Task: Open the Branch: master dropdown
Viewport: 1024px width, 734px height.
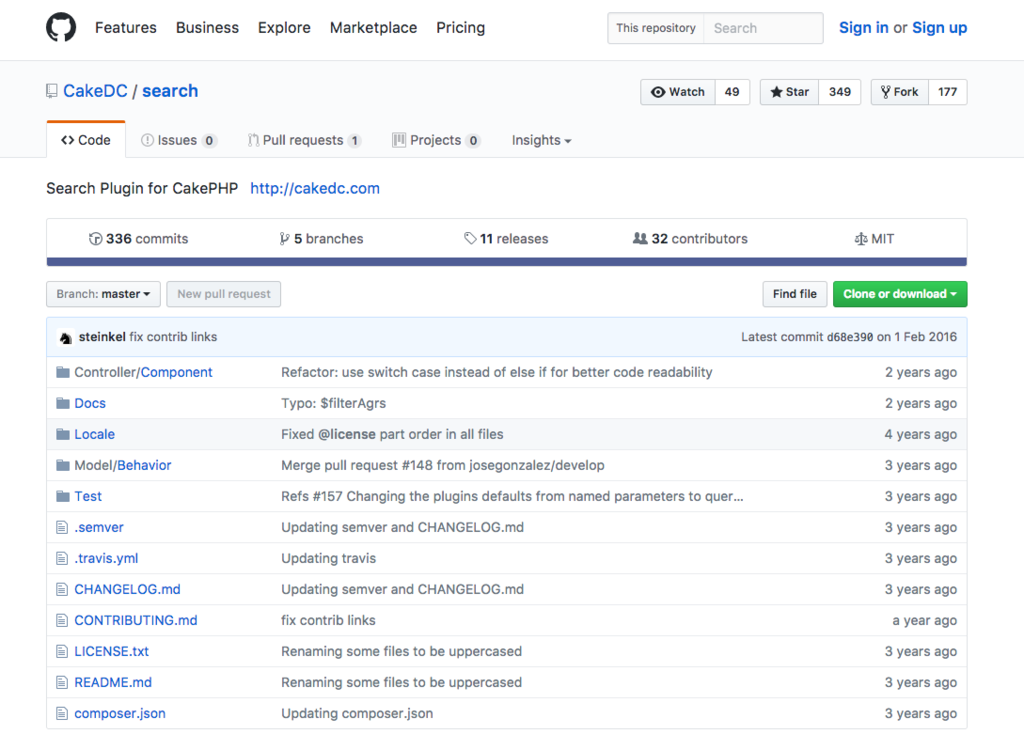Action: coord(103,294)
